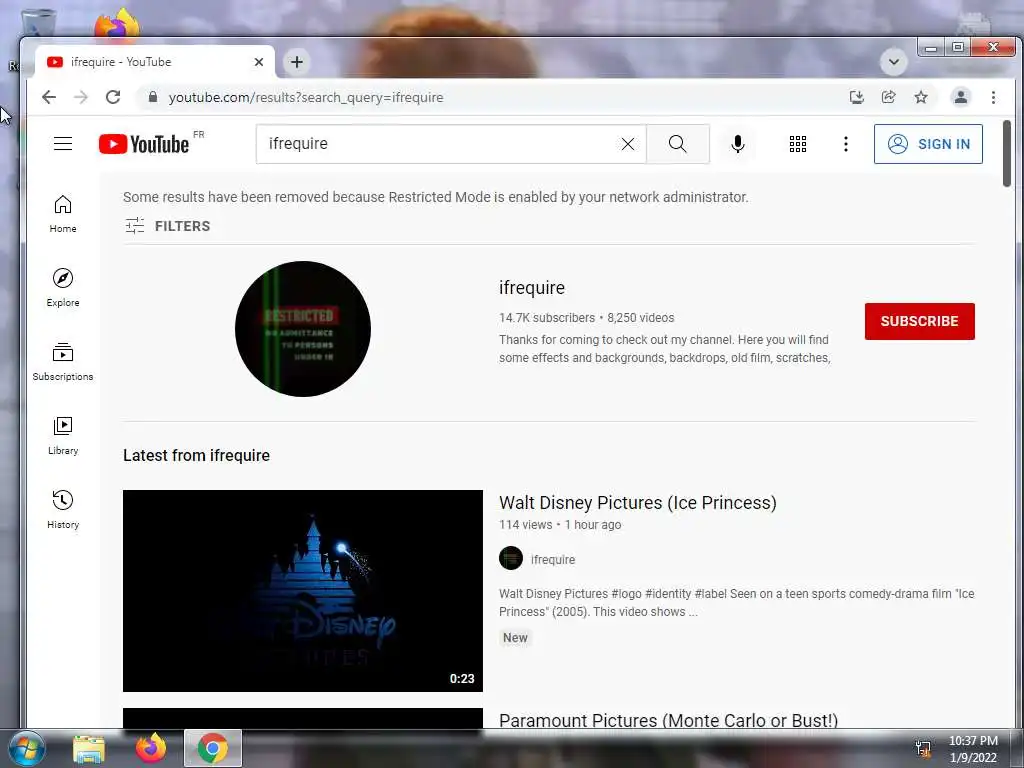Click the install app icon in address bar
The image size is (1024, 768).
pos(856,97)
